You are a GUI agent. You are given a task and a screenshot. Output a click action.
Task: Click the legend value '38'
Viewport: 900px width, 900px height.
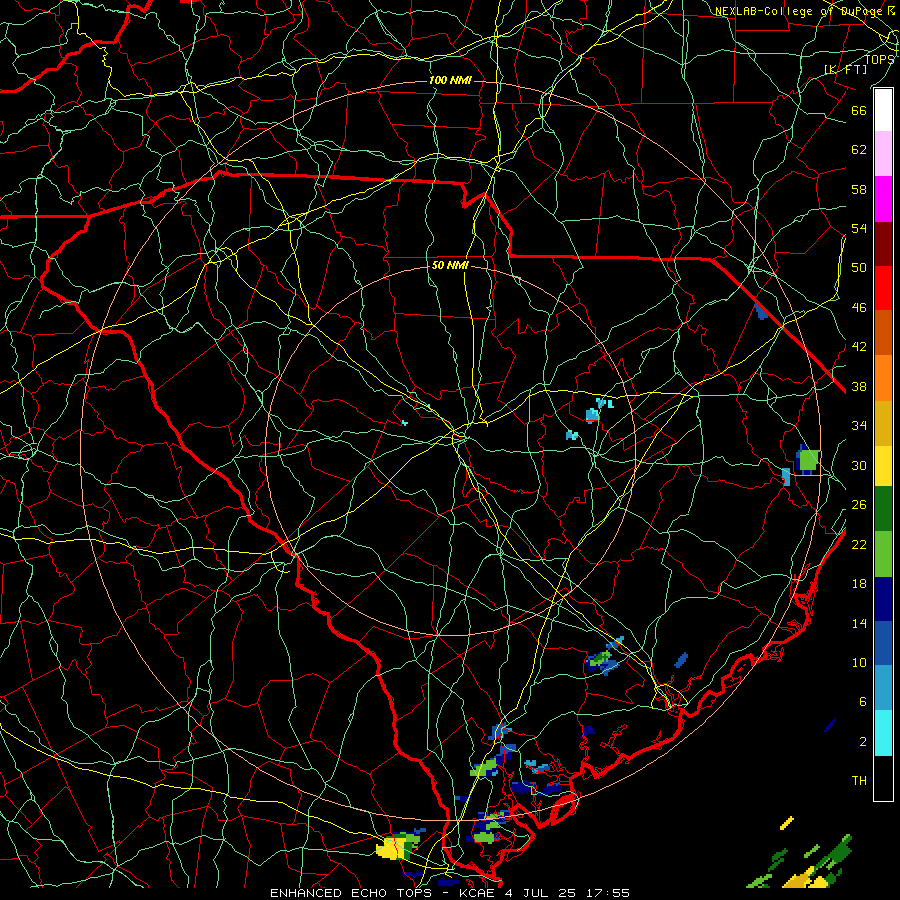[859, 386]
